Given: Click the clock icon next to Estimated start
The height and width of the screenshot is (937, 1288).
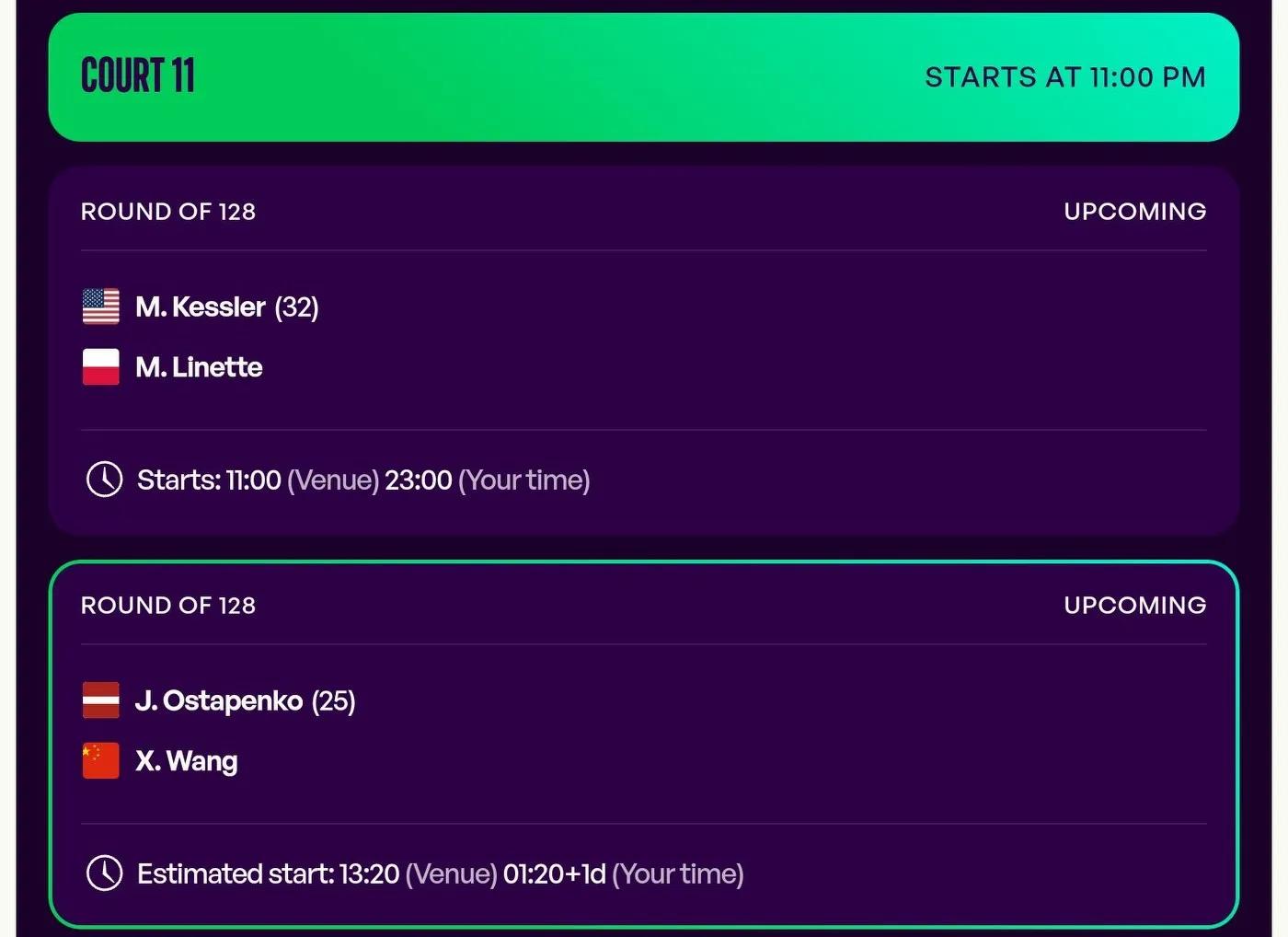Looking at the screenshot, I should (104, 873).
